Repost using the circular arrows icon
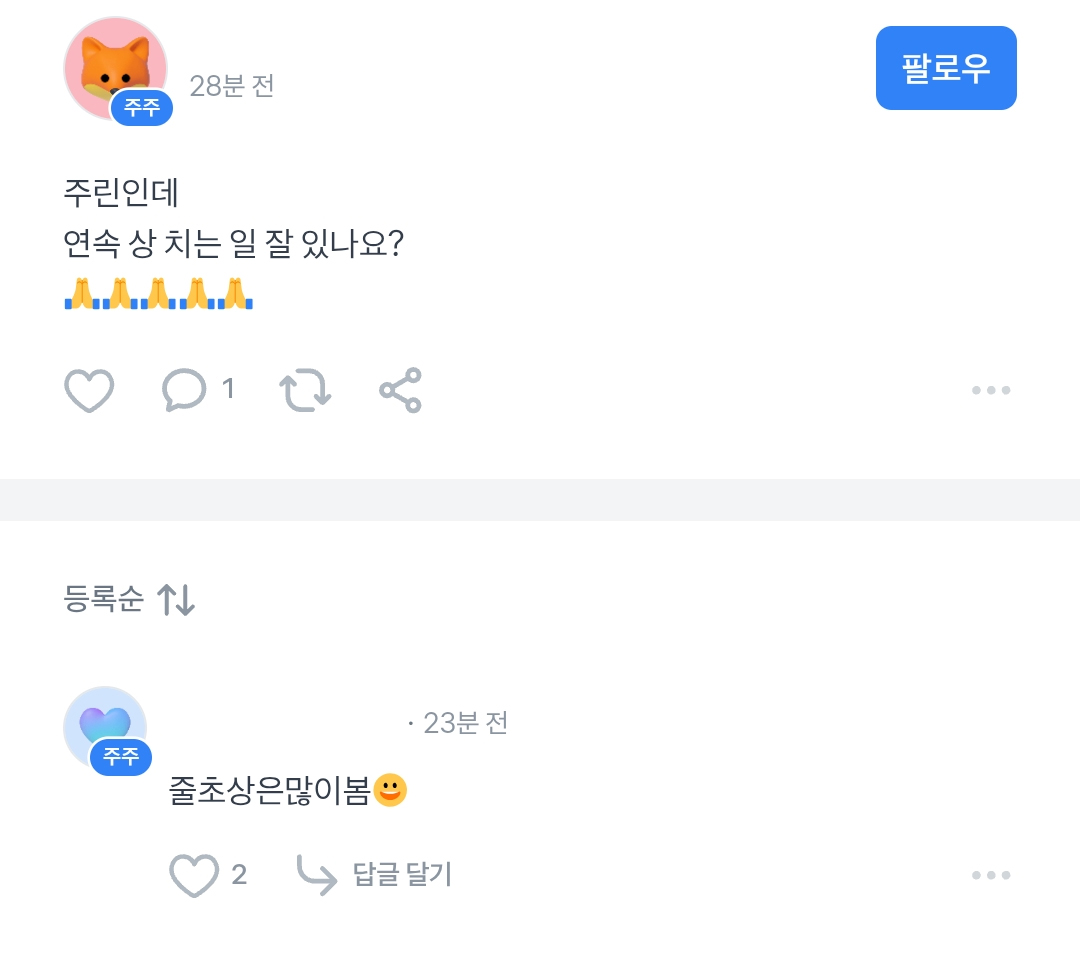This screenshot has height=959, width=1080. (305, 390)
